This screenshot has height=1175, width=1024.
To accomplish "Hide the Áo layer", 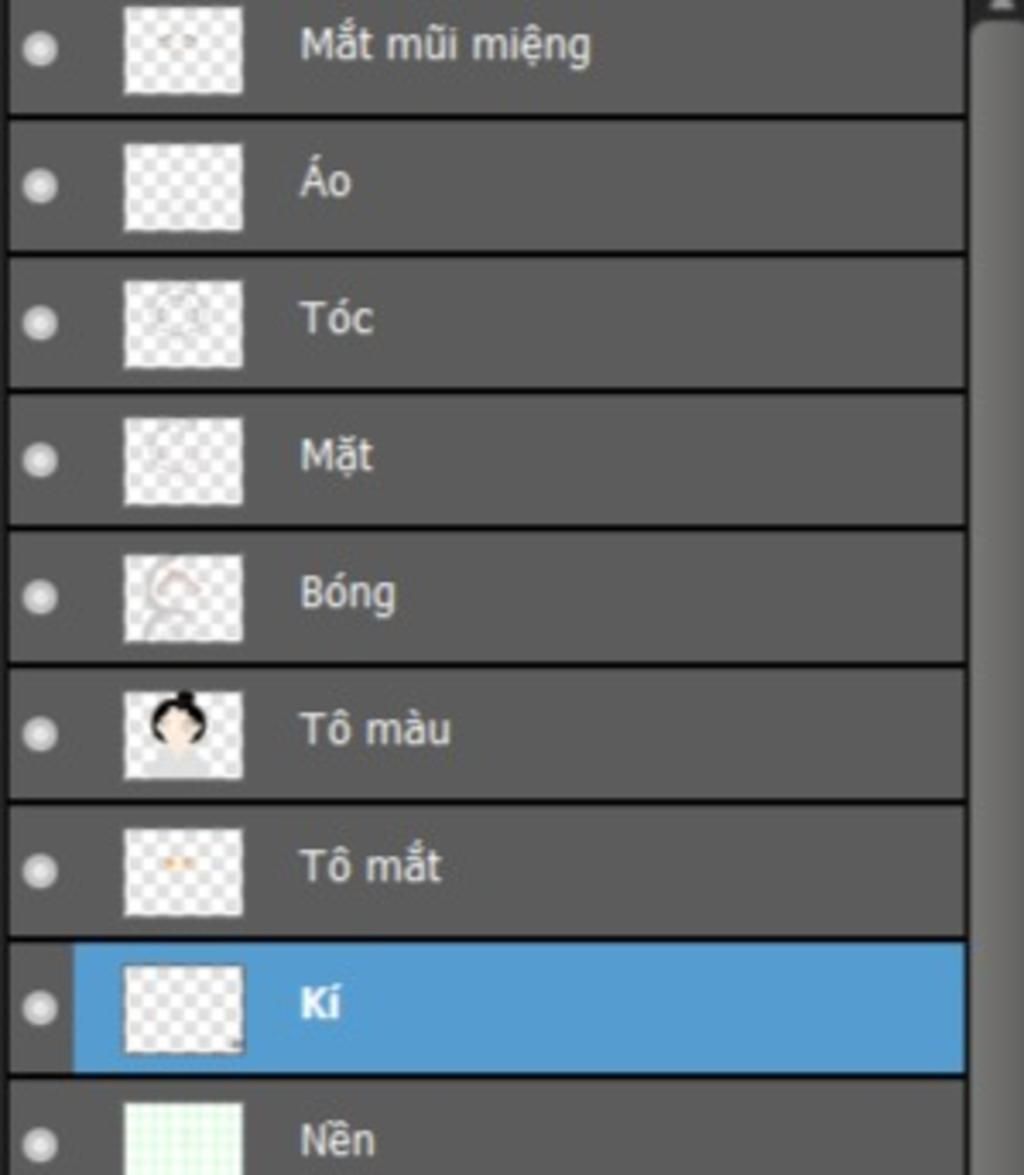I will click(40, 186).
